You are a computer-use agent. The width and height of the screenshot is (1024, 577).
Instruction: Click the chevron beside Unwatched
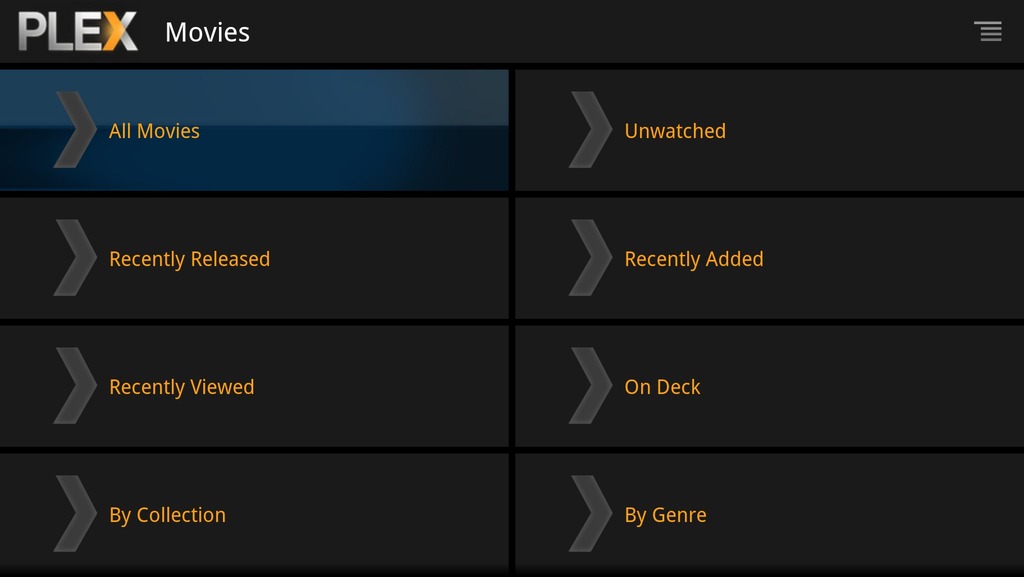(x=590, y=130)
